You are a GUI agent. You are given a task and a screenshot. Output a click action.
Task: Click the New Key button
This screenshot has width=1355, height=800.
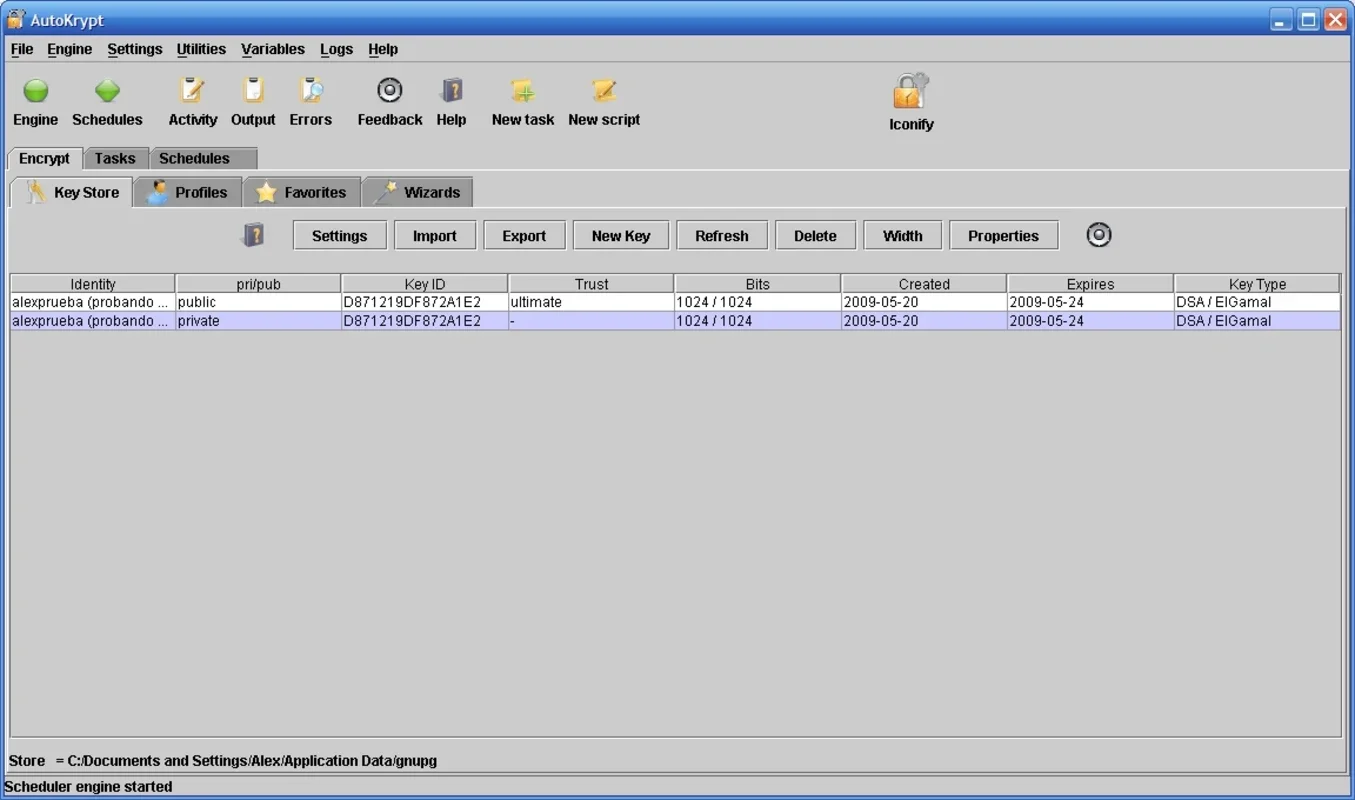click(x=621, y=236)
